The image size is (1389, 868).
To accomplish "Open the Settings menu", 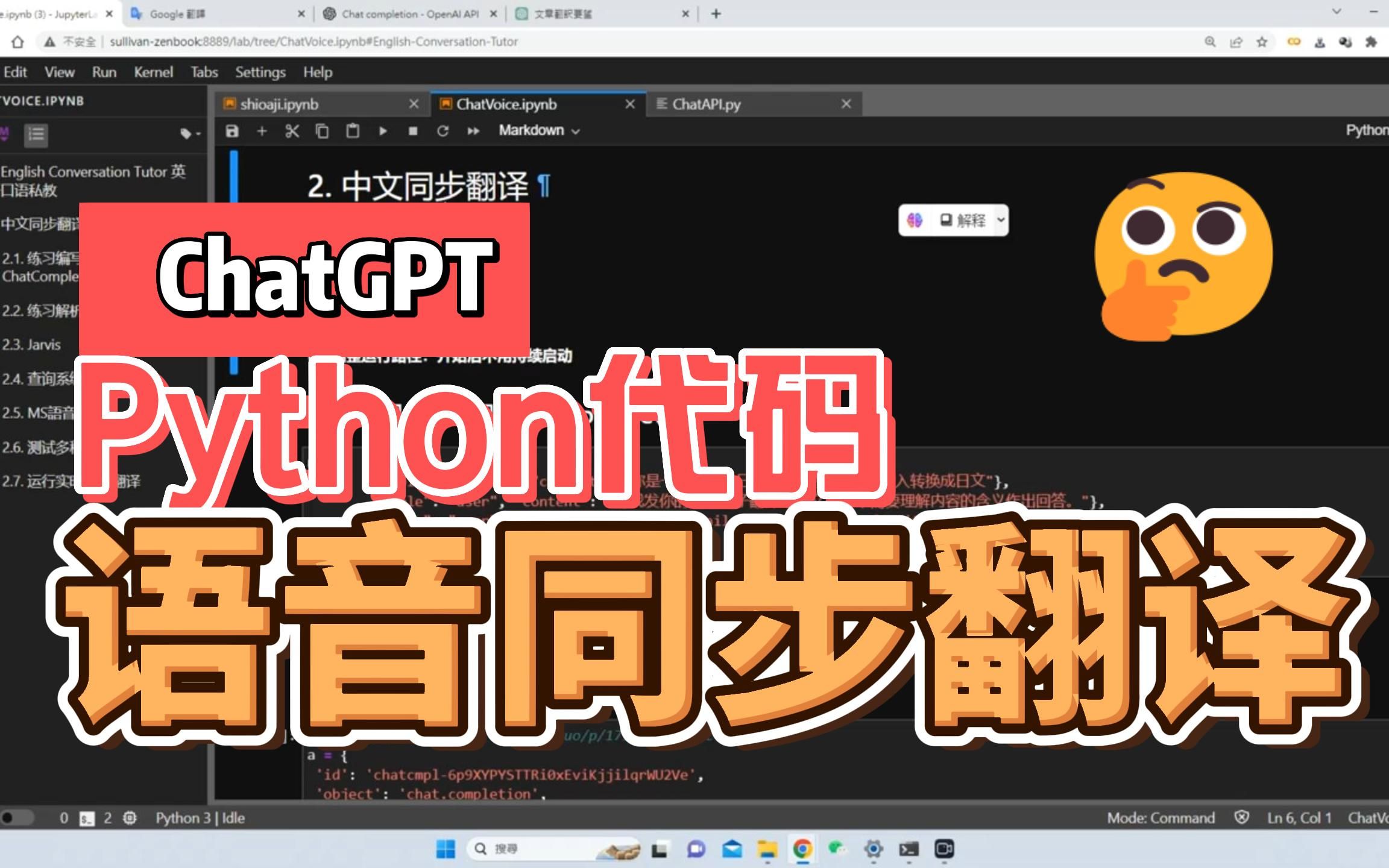I will tap(260, 72).
